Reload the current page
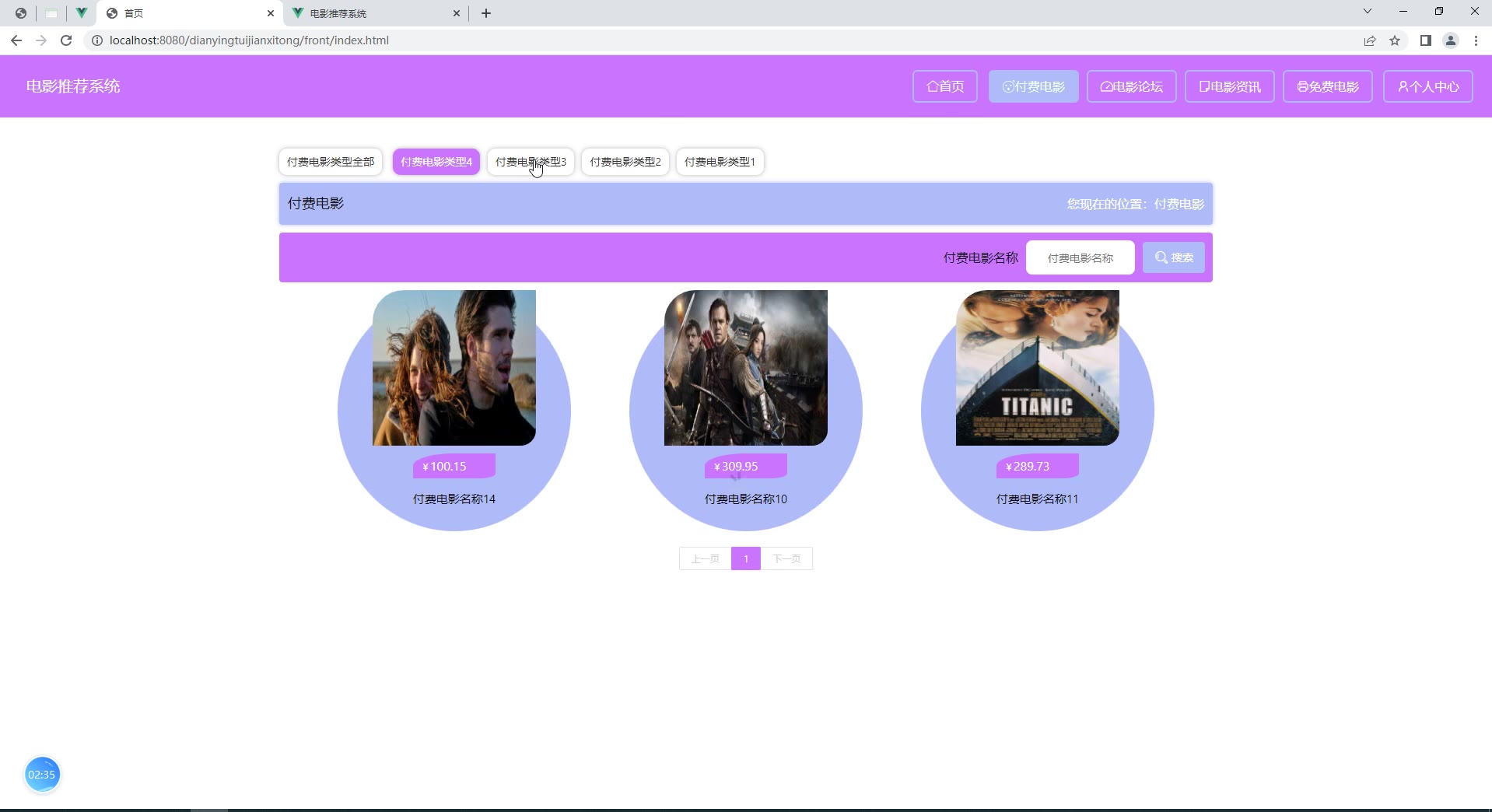Screen dimensions: 1492x812 pos(66,40)
